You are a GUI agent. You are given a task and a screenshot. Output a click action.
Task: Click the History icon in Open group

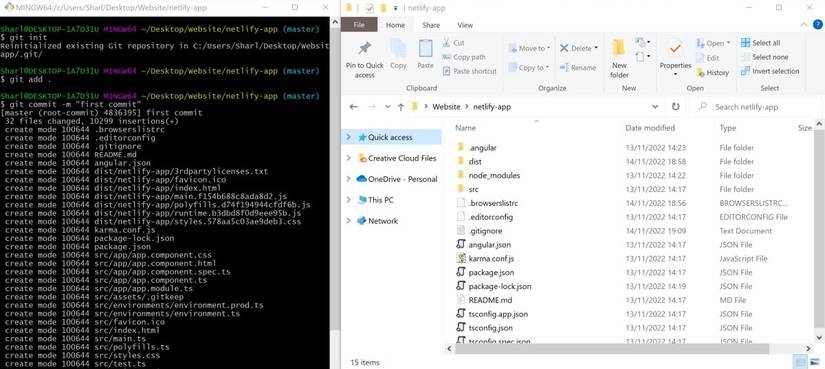(700, 73)
